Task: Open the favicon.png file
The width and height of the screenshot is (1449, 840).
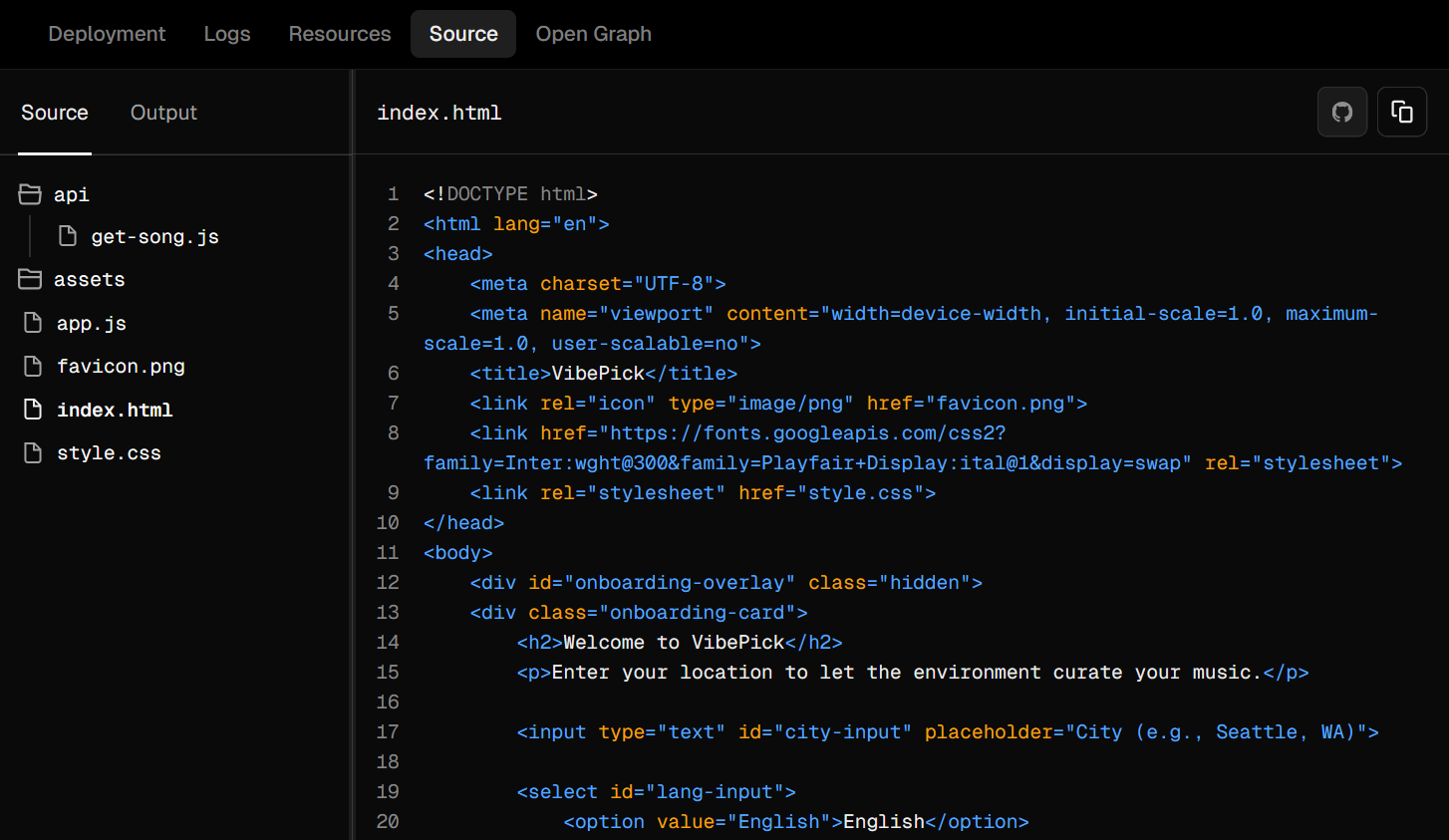Action: pyautogui.click(x=122, y=367)
